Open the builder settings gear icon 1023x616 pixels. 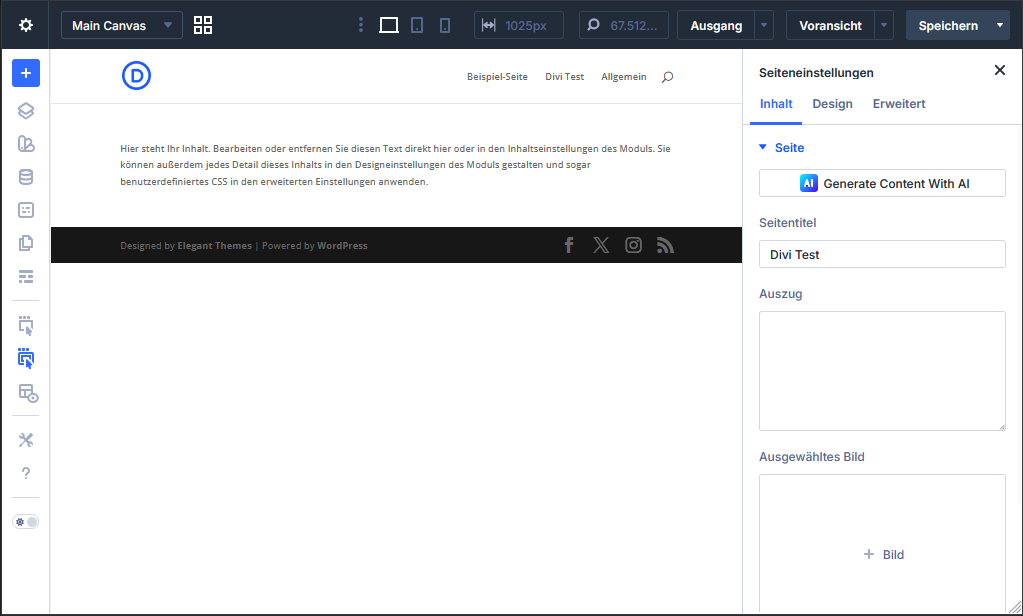tap(26, 25)
